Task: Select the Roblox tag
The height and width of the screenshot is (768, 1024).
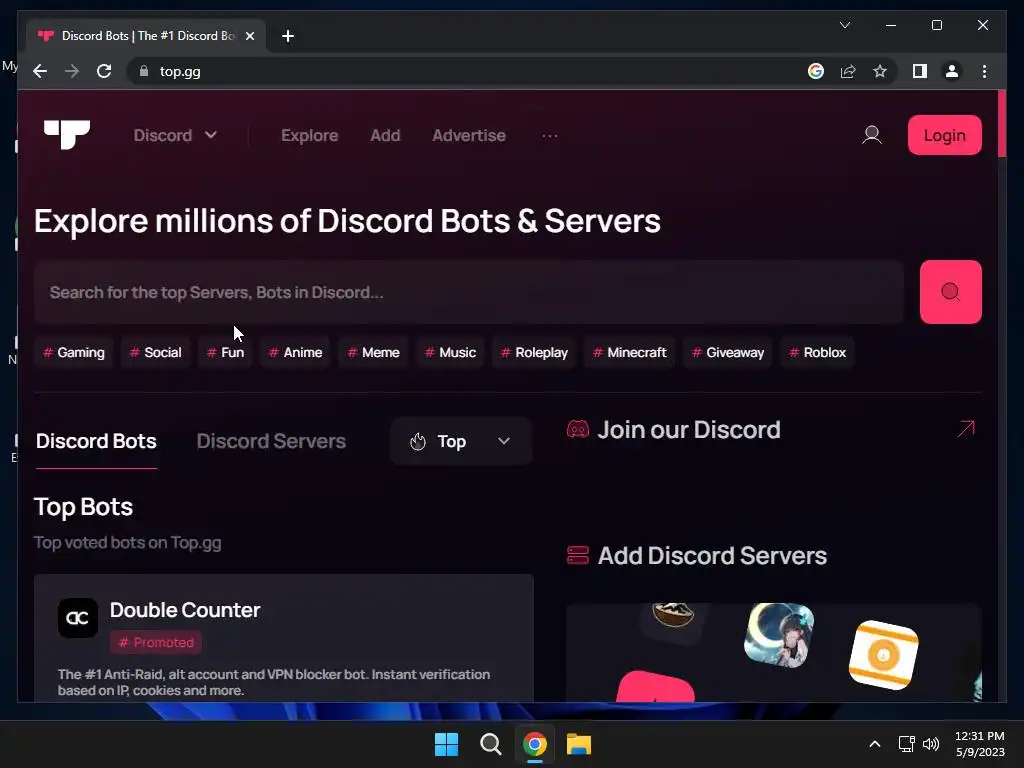Action: pos(818,353)
